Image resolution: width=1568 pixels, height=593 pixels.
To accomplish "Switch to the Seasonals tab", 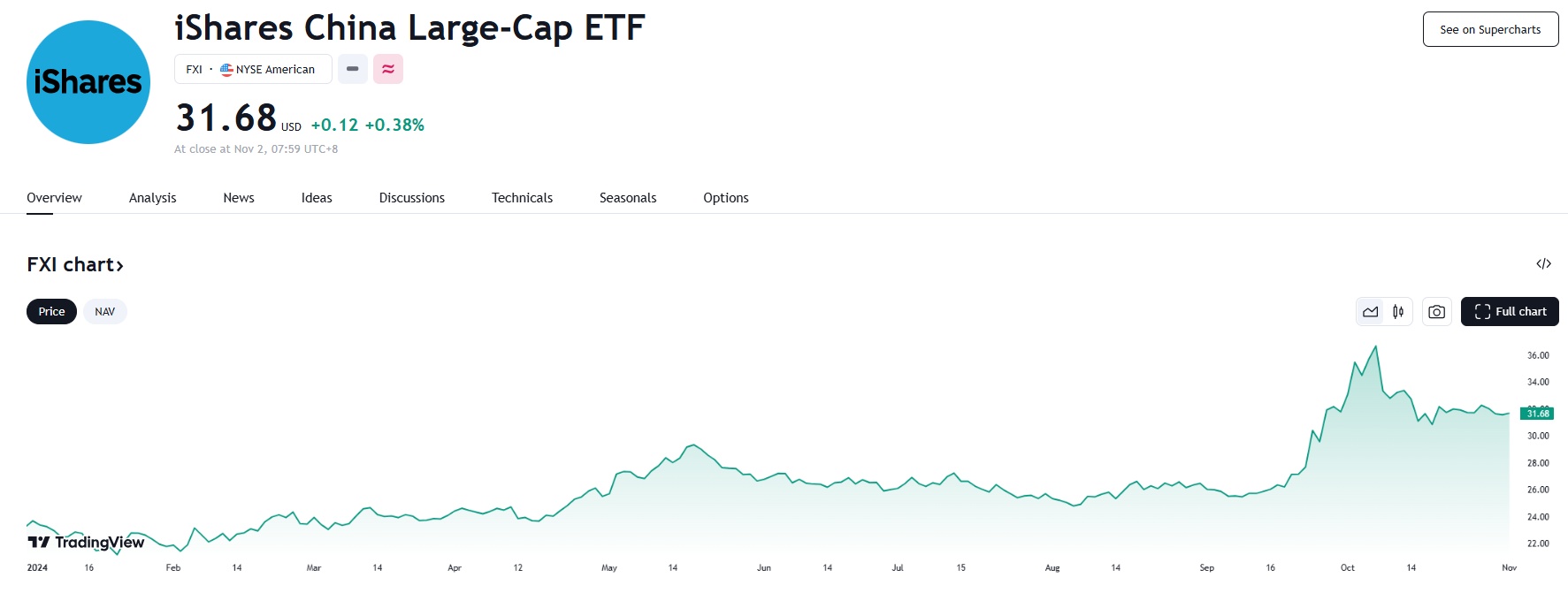I will click(x=628, y=198).
